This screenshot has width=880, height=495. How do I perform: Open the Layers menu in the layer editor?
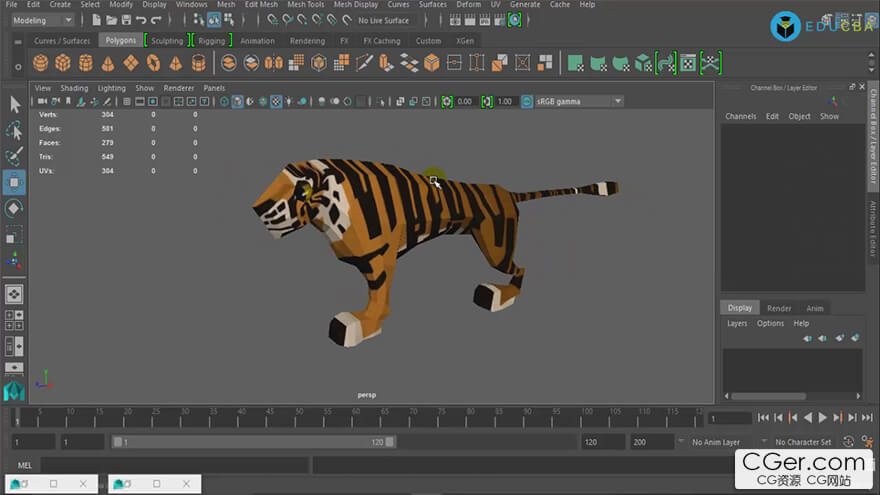(737, 323)
